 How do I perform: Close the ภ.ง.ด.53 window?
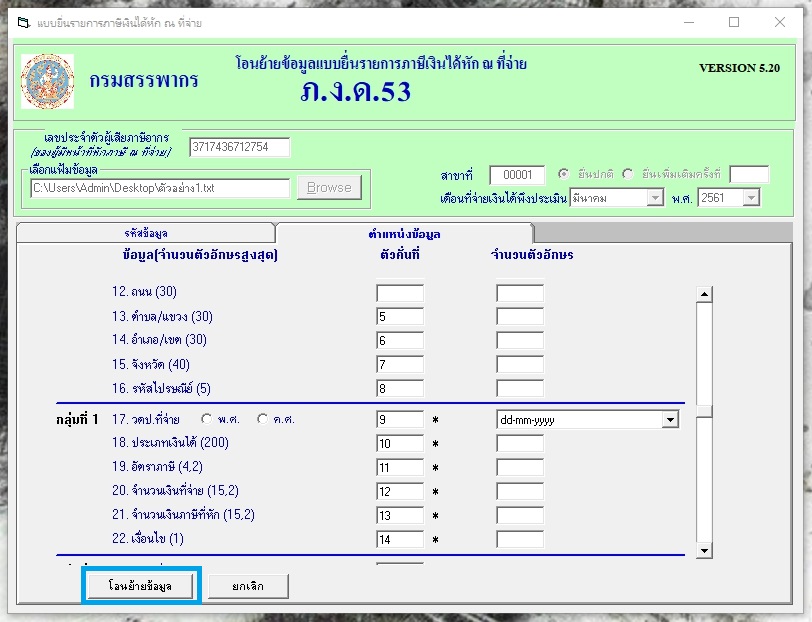pyautogui.click(x=779, y=22)
